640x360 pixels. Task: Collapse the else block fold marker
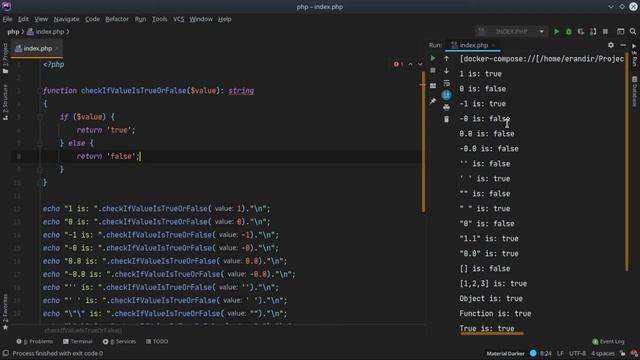click(x=40, y=143)
